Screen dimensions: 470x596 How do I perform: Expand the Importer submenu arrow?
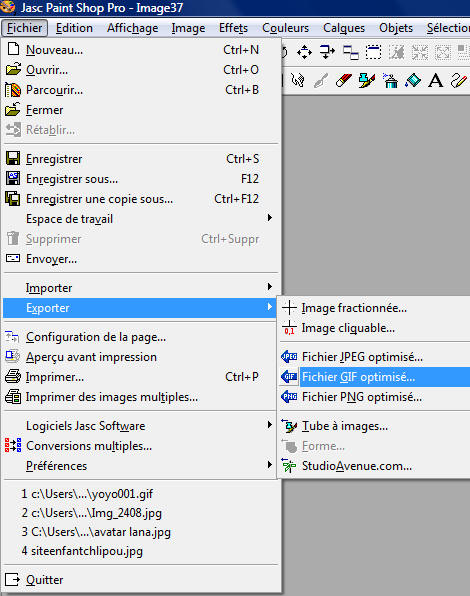pos(269,287)
